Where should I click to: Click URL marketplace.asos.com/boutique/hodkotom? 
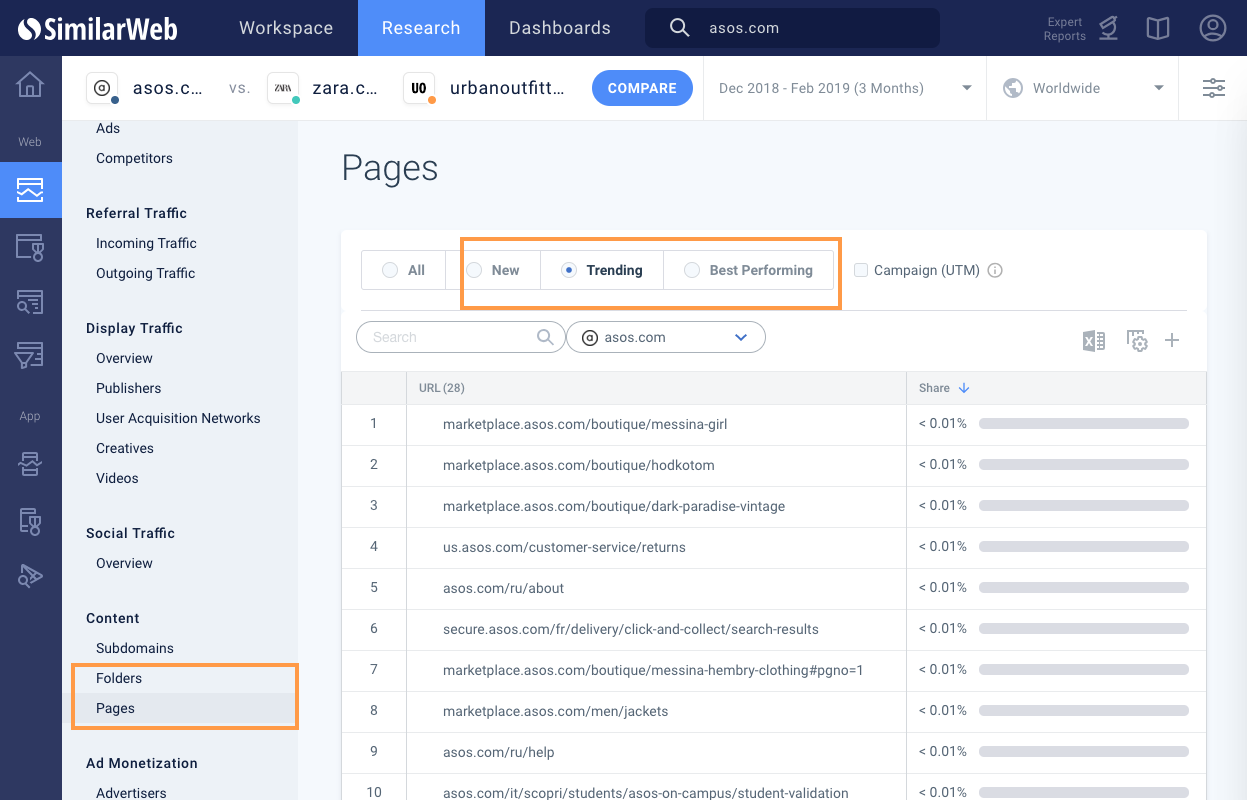click(x=579, y=465)
